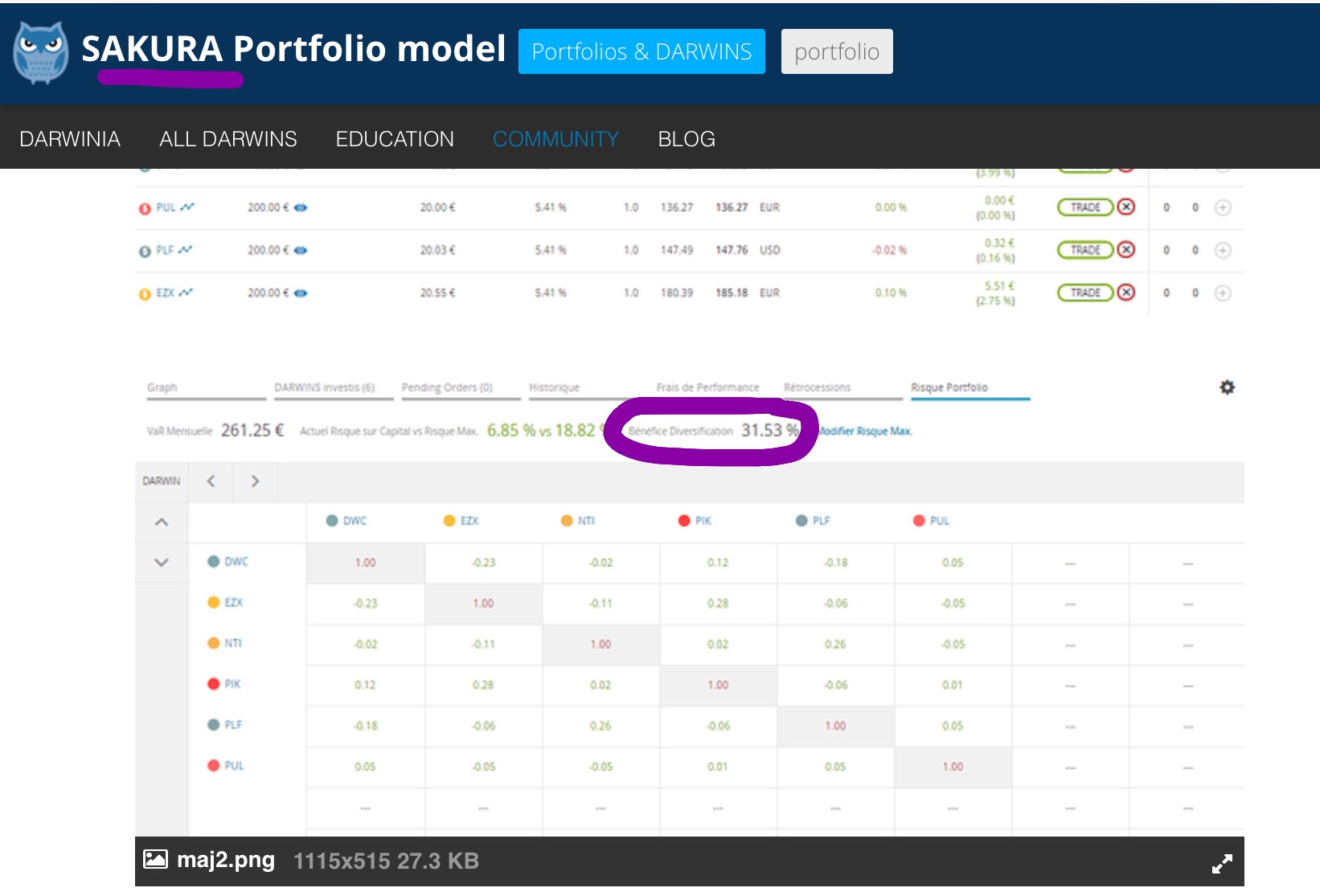
Task: Click PIK row label in correlation matrix
Action: click(x=224, y=684)
